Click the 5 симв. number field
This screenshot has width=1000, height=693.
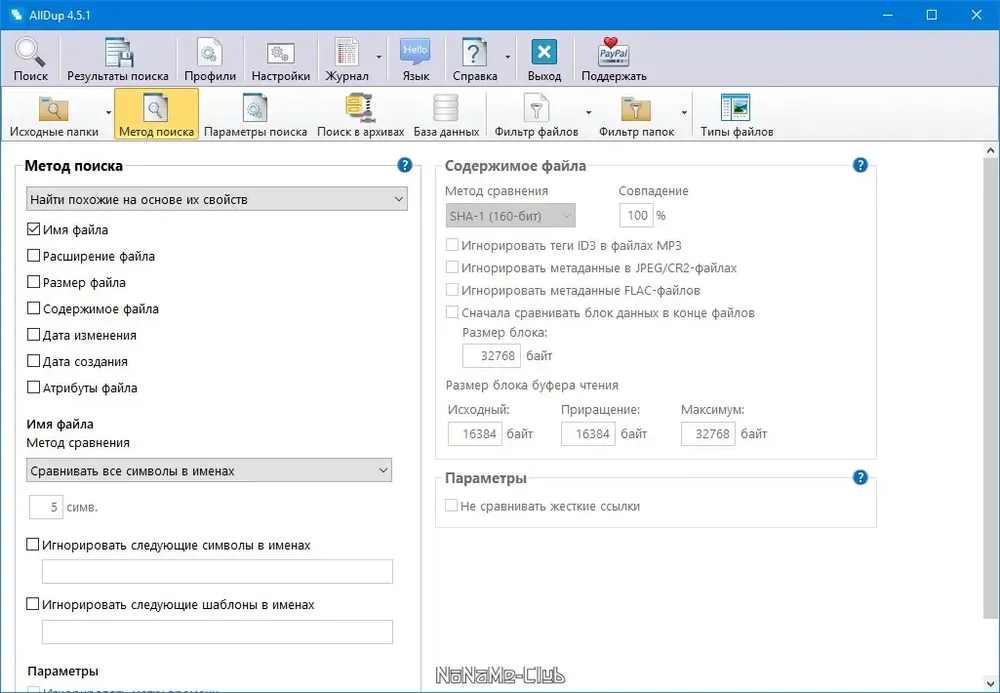(46, 507)
